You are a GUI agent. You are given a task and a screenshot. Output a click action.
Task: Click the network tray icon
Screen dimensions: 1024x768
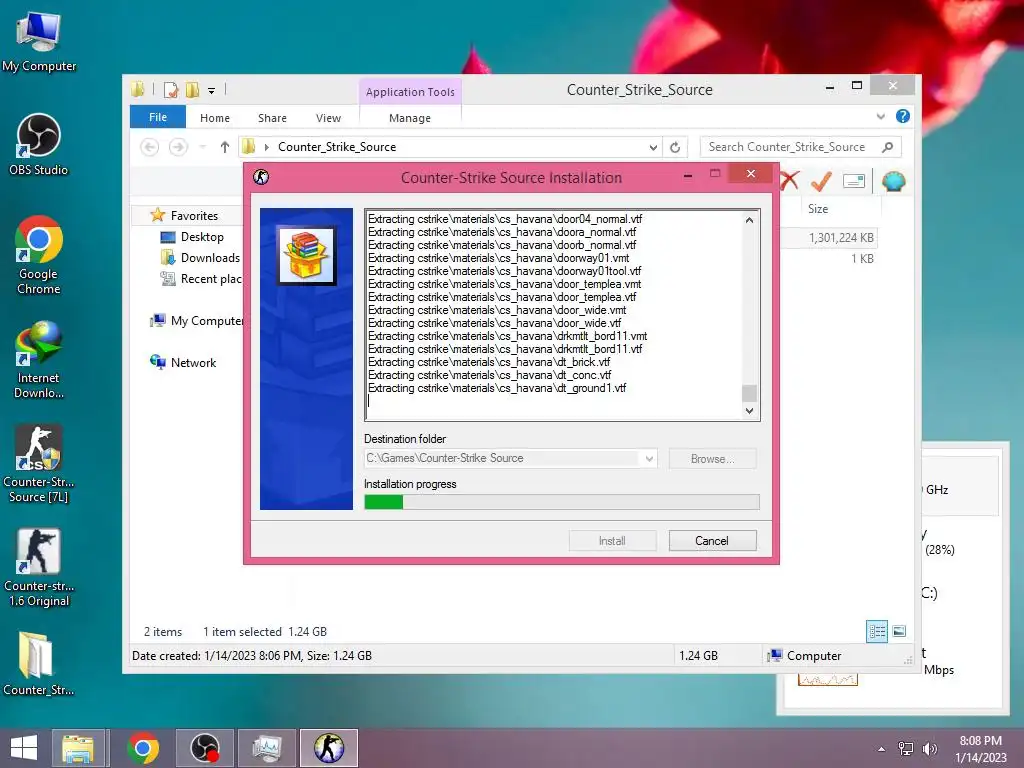pyautogui.click(x=906, y=749)
